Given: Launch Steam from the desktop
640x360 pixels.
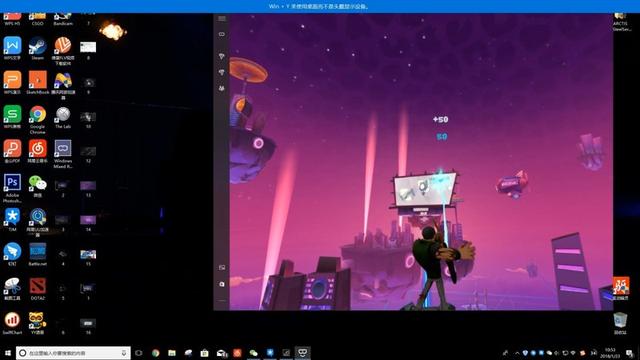Looking at the screenshot, I should (38, 49).
